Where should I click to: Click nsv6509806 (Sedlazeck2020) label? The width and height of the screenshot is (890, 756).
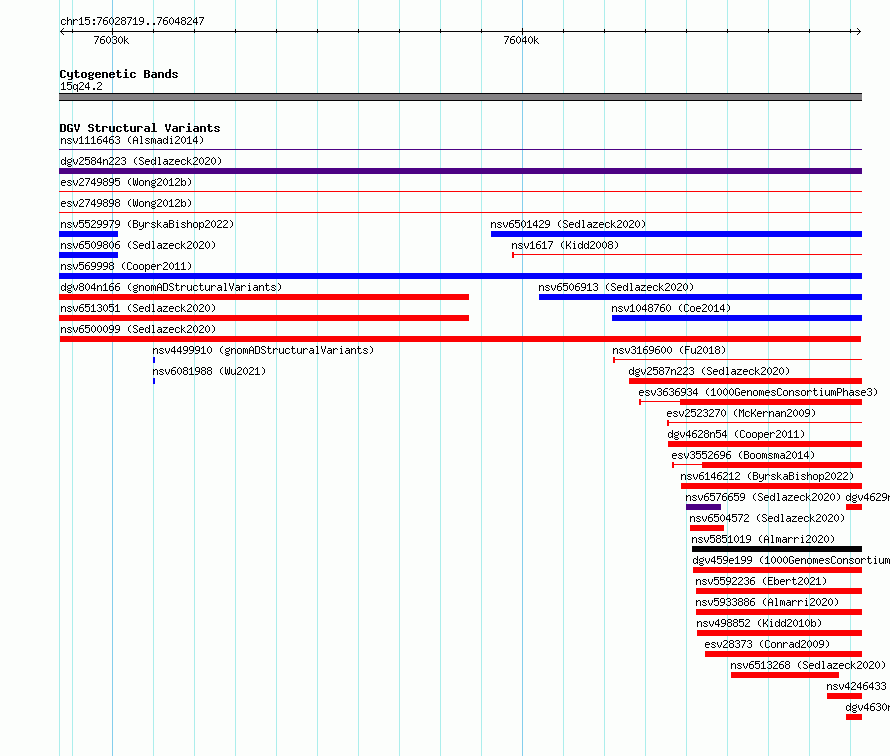click(138, 245)
